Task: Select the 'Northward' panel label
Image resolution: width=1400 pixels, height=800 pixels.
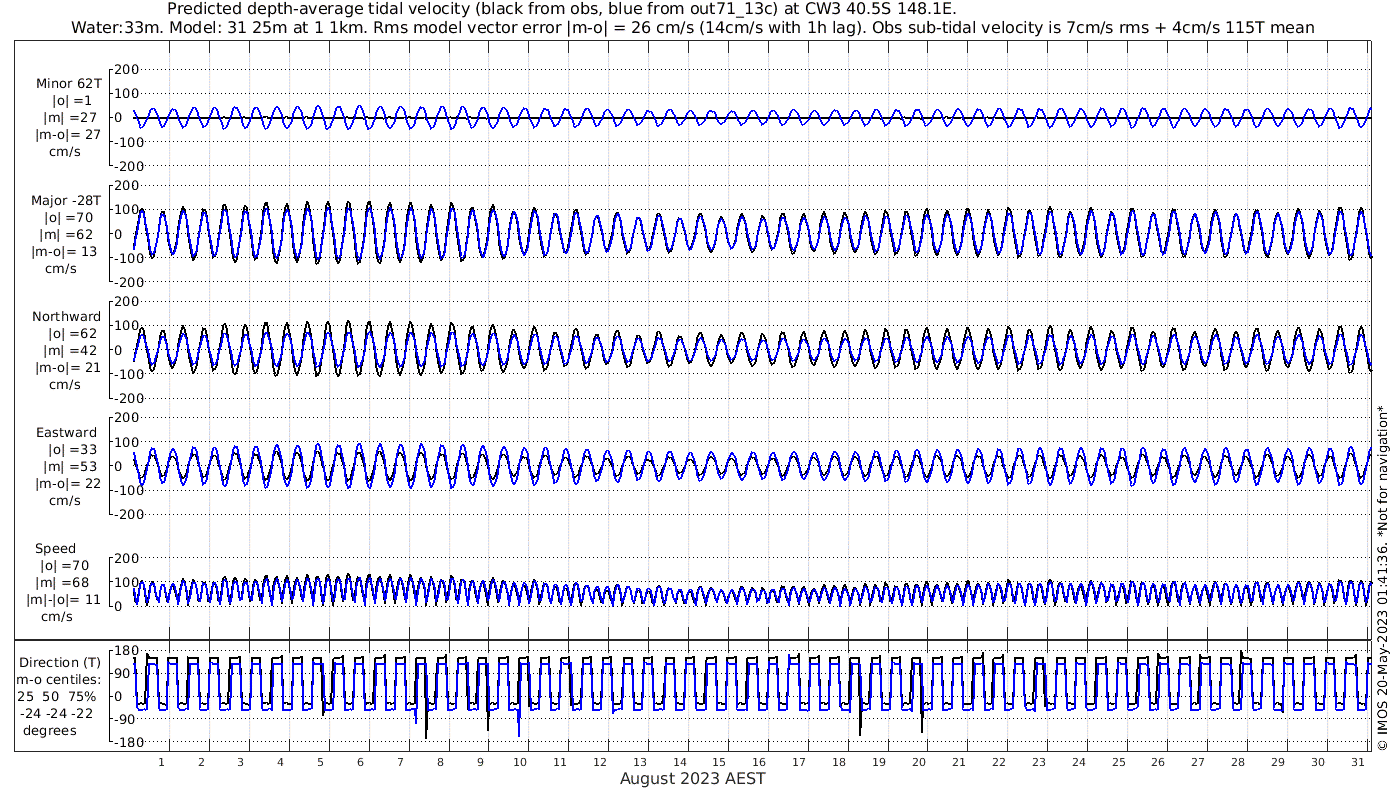Action: coord(66,317)
